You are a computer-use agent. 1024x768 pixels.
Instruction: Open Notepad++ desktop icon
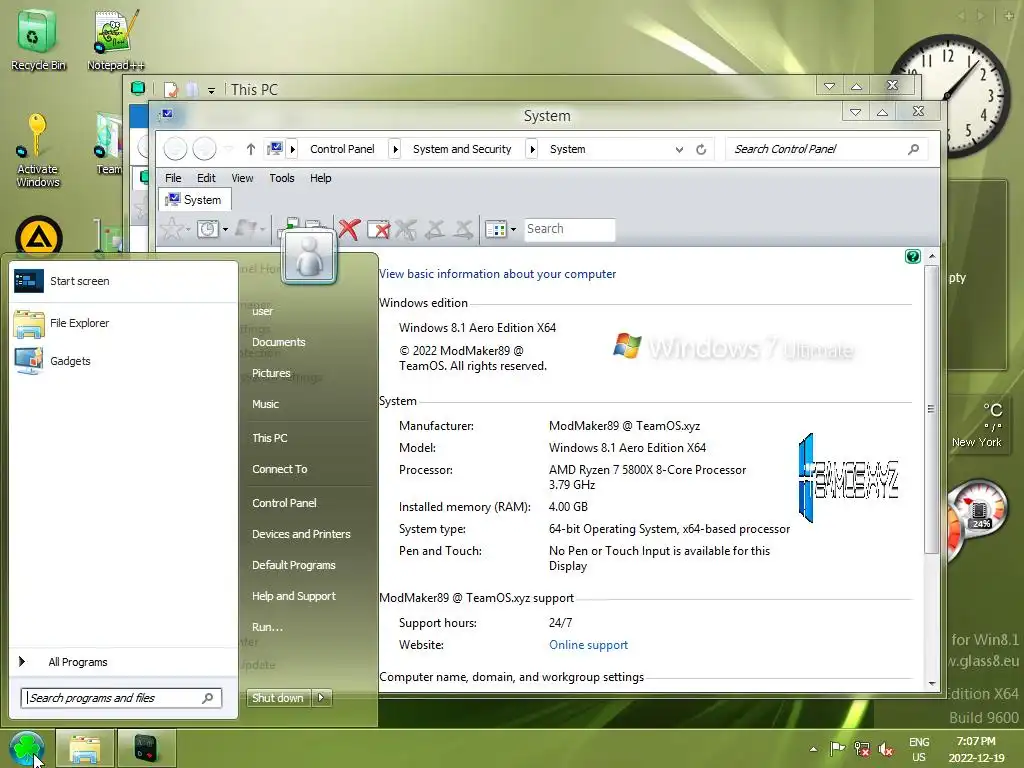coord(116,39)
